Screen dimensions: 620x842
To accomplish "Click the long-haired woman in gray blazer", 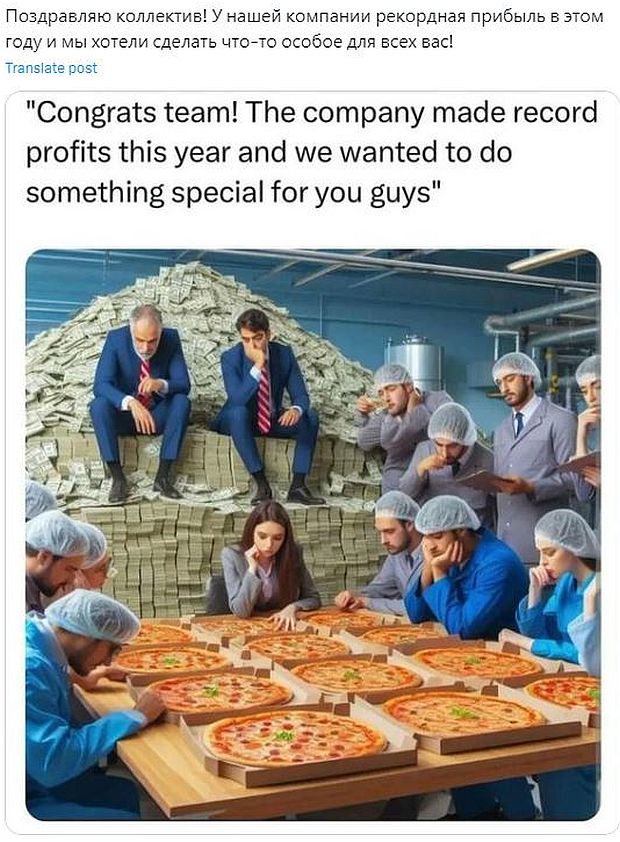I will [x=267, y=564].
